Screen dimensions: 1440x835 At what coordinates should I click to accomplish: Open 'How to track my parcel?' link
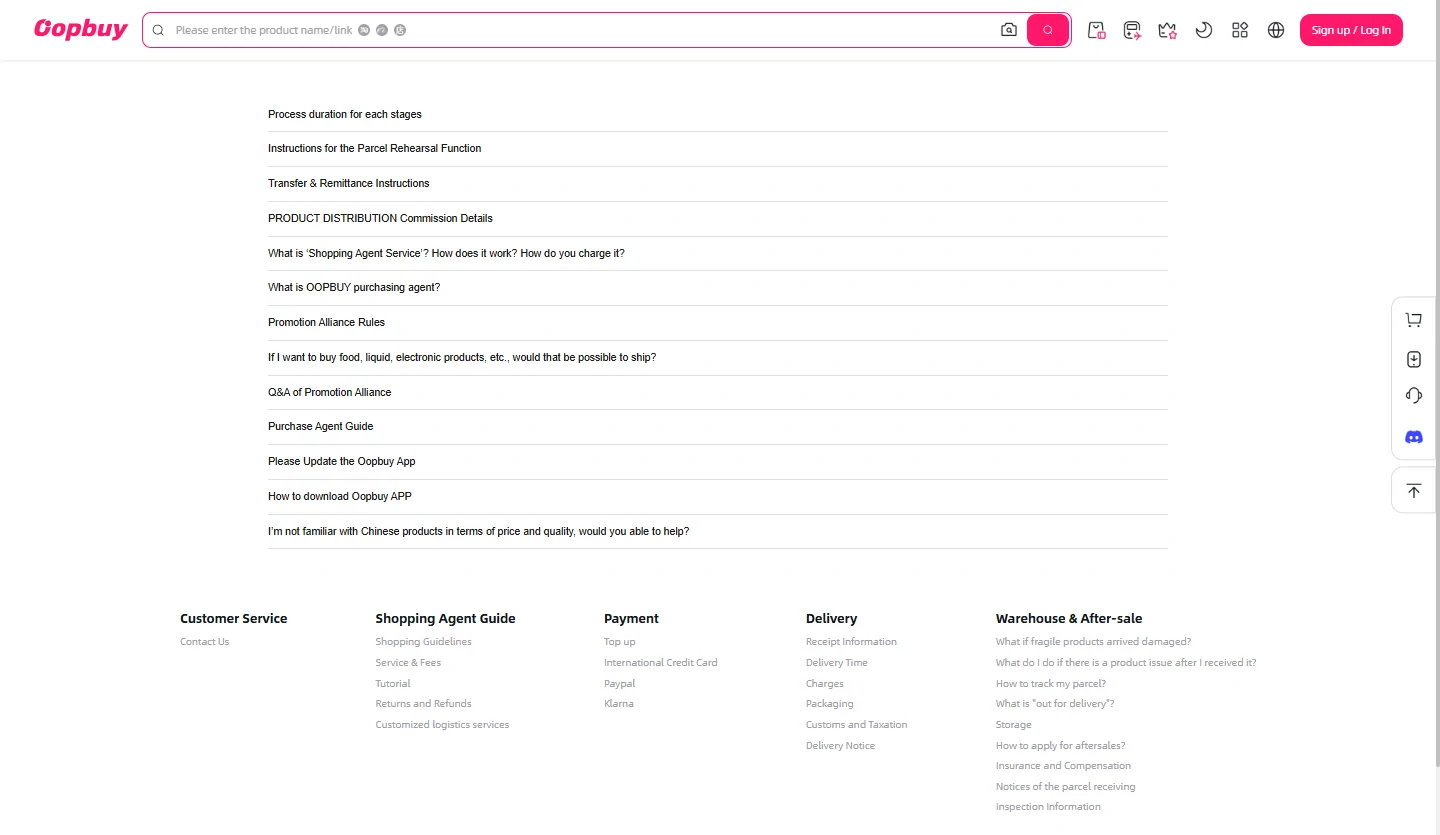(1051, 684)
